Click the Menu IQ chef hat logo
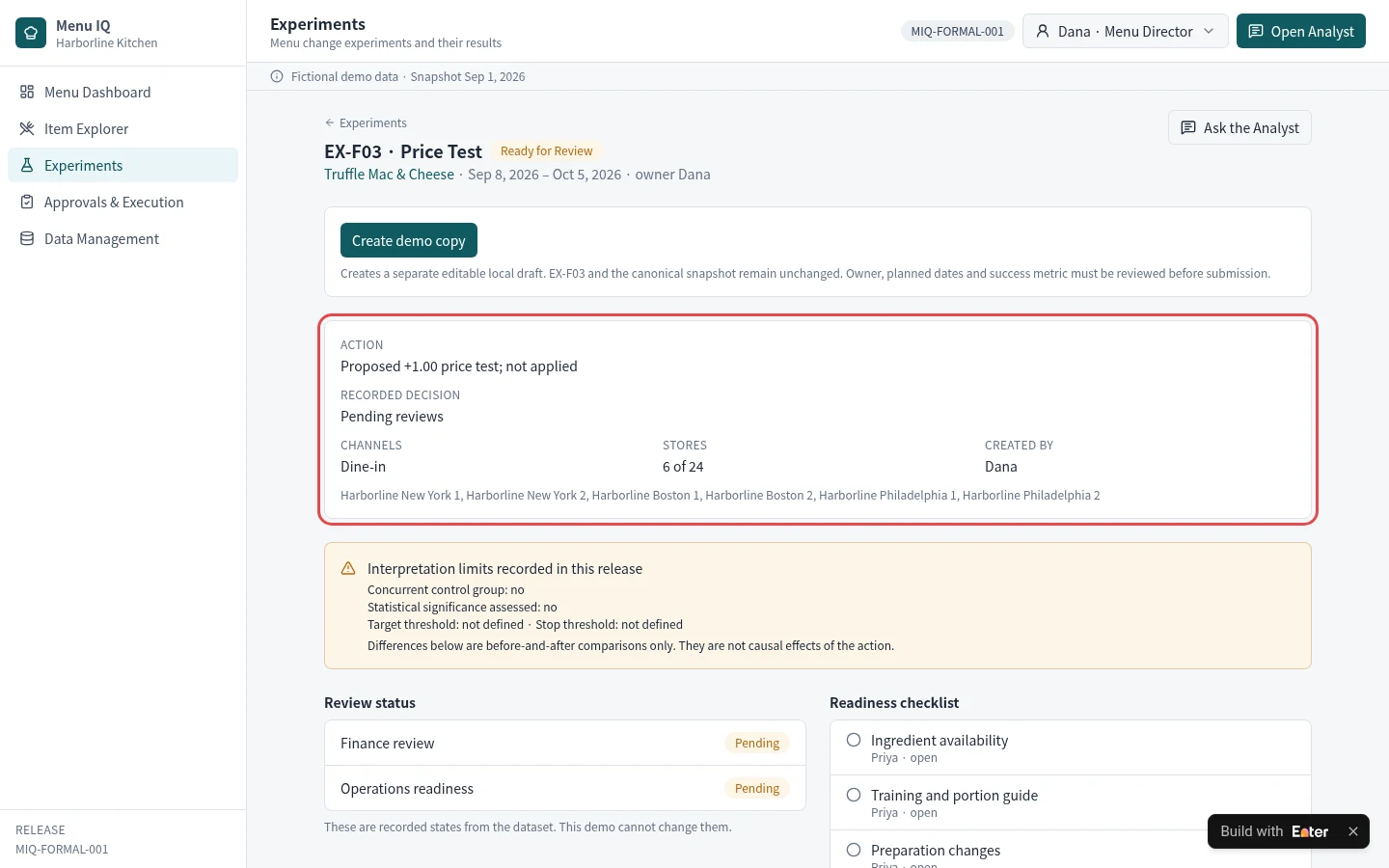This screenshot has height=868, width=1389. (31, 33)
